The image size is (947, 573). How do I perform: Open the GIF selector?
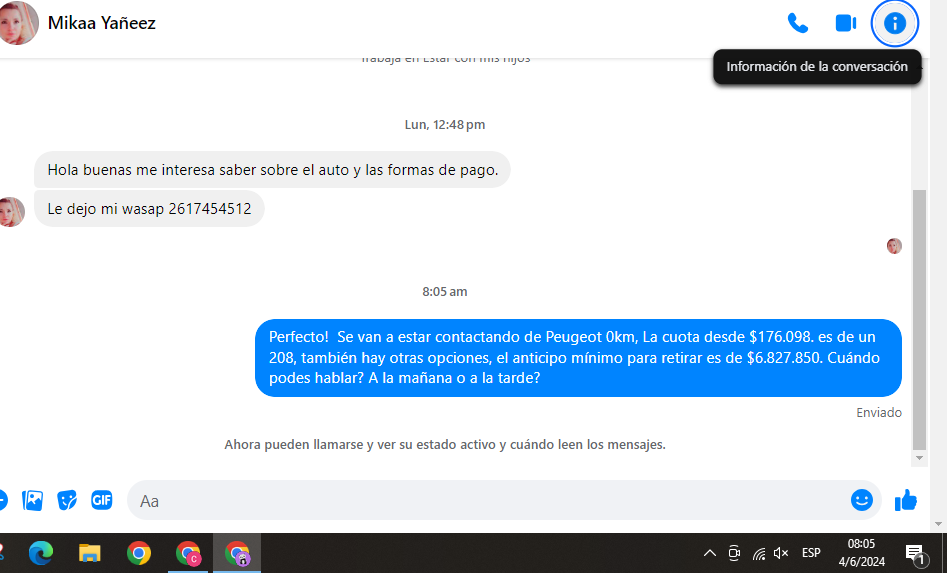pos(101,500)
